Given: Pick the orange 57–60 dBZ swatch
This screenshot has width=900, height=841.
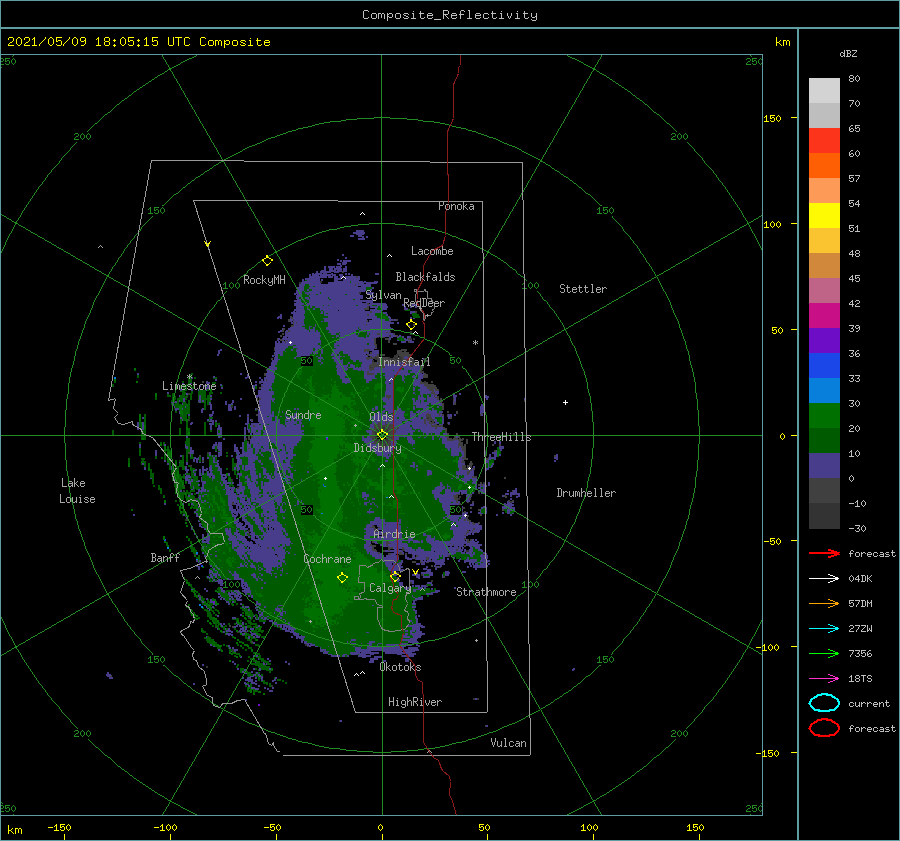Looking at the screenshot, I should click(x=824, y=166).
